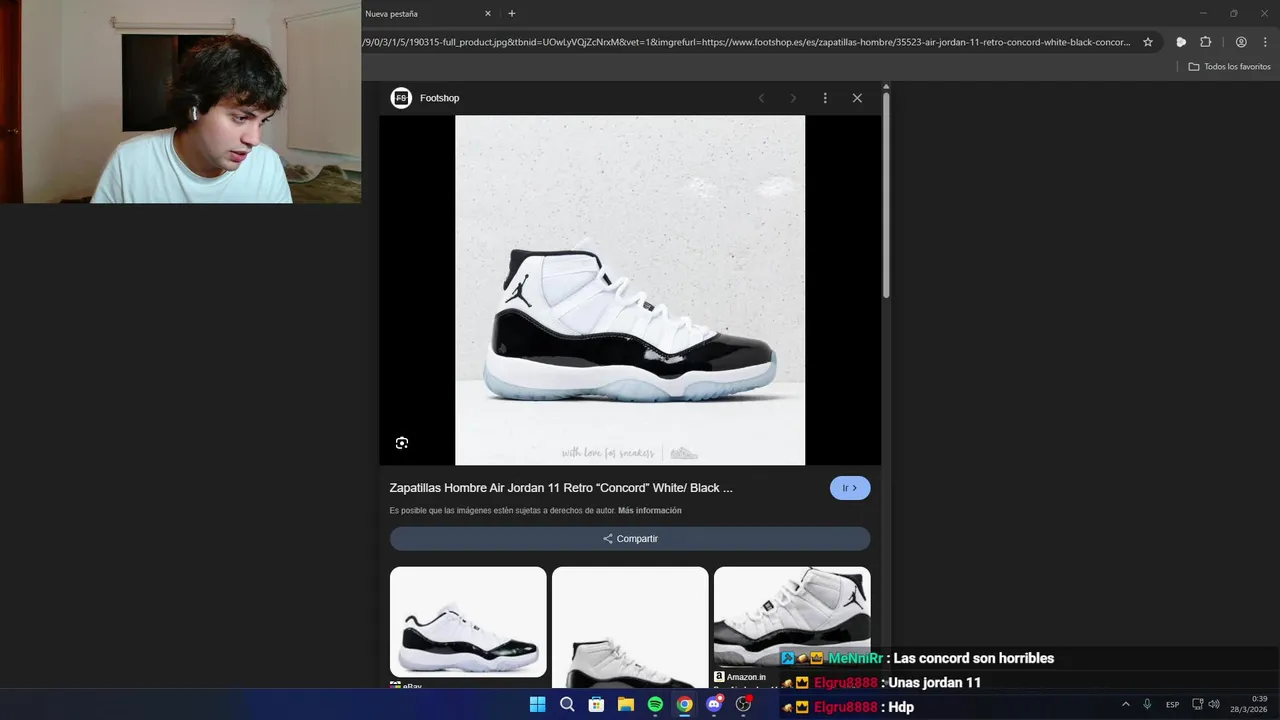Switch to Chrome in taskbar
The height and width of the screenshot is (720, 1280).
point(684,704)
